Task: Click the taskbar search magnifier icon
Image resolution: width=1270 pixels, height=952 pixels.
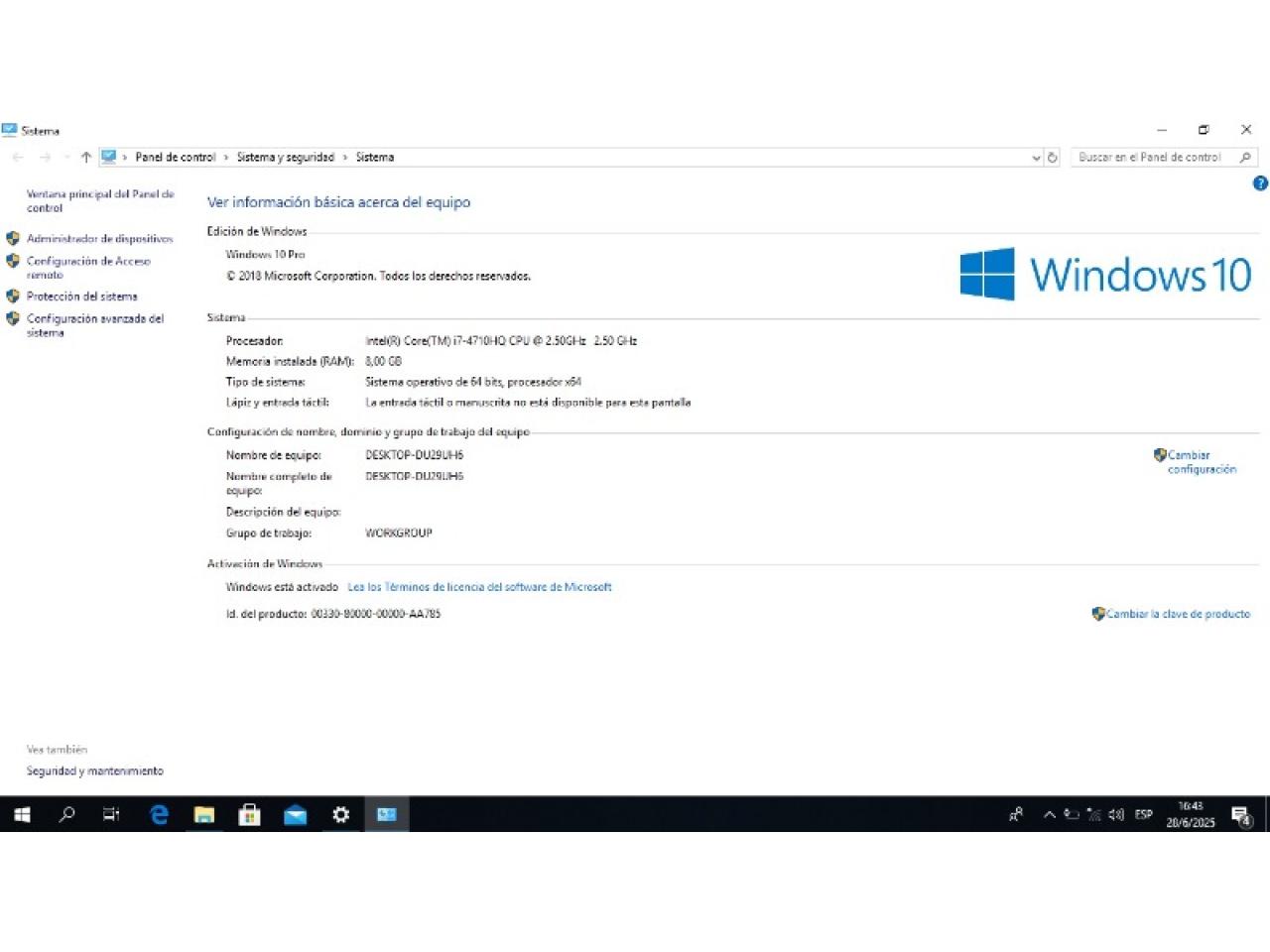Action: (66, 814)
